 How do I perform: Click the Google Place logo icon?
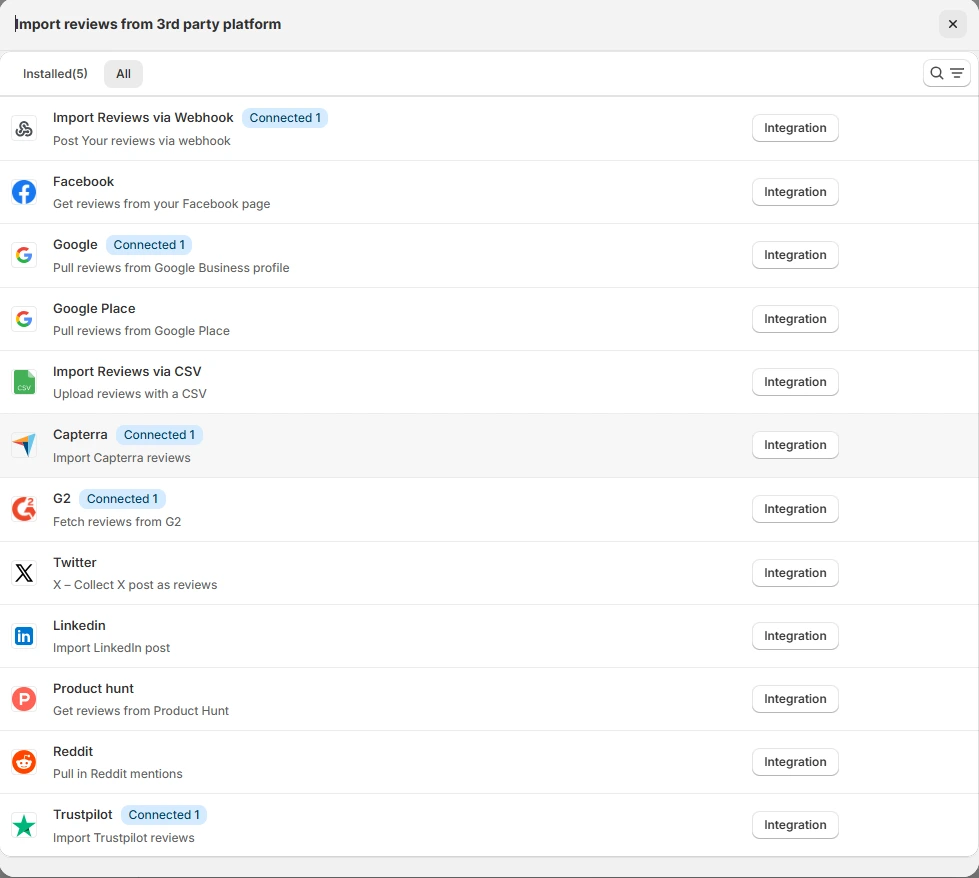click(x=24, y=319)
